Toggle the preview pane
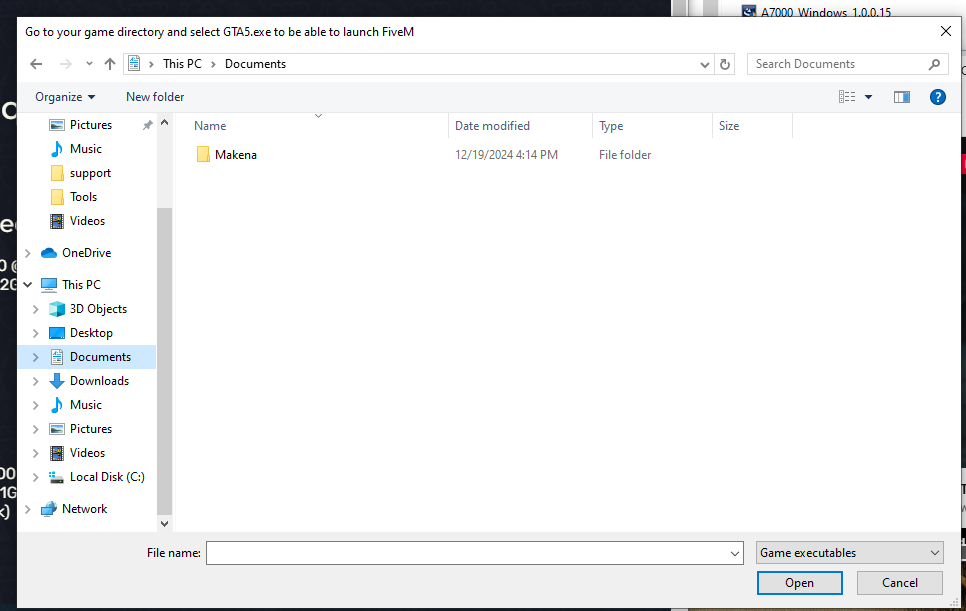The height and width of the screenshot is (611, 966). coord(902,97)
